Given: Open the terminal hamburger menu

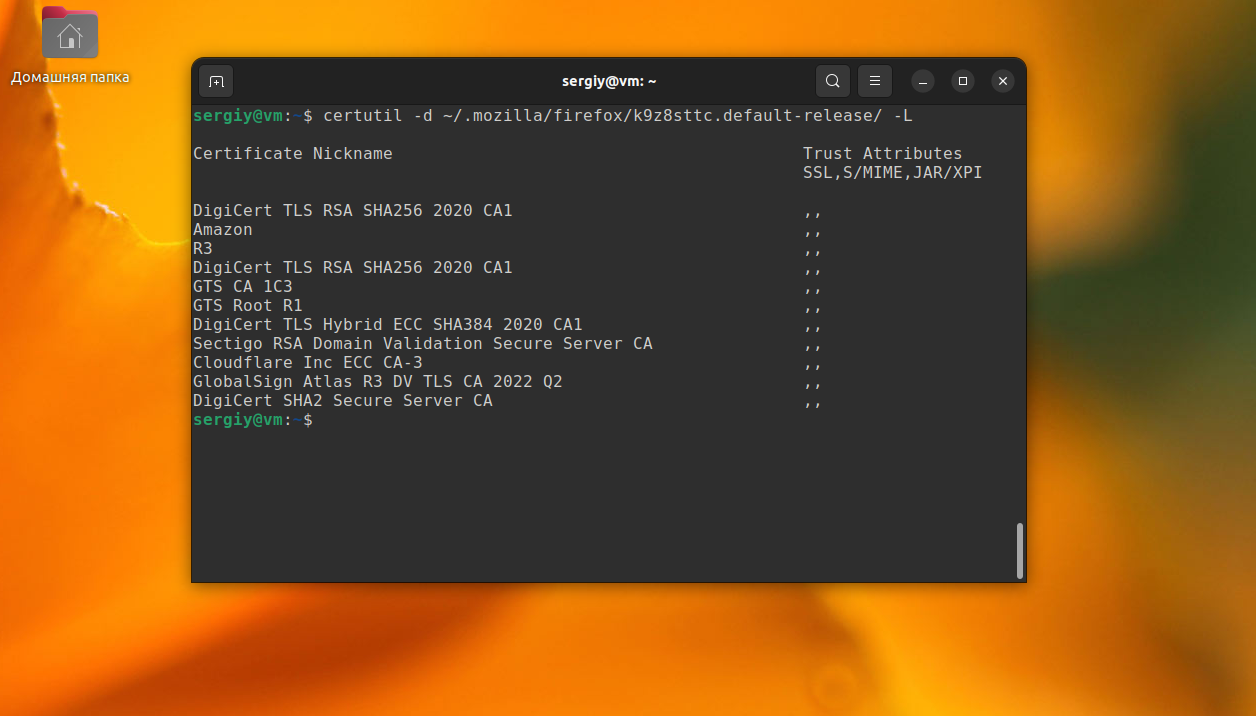Looking at the screenshot, I should click(874, 81).
